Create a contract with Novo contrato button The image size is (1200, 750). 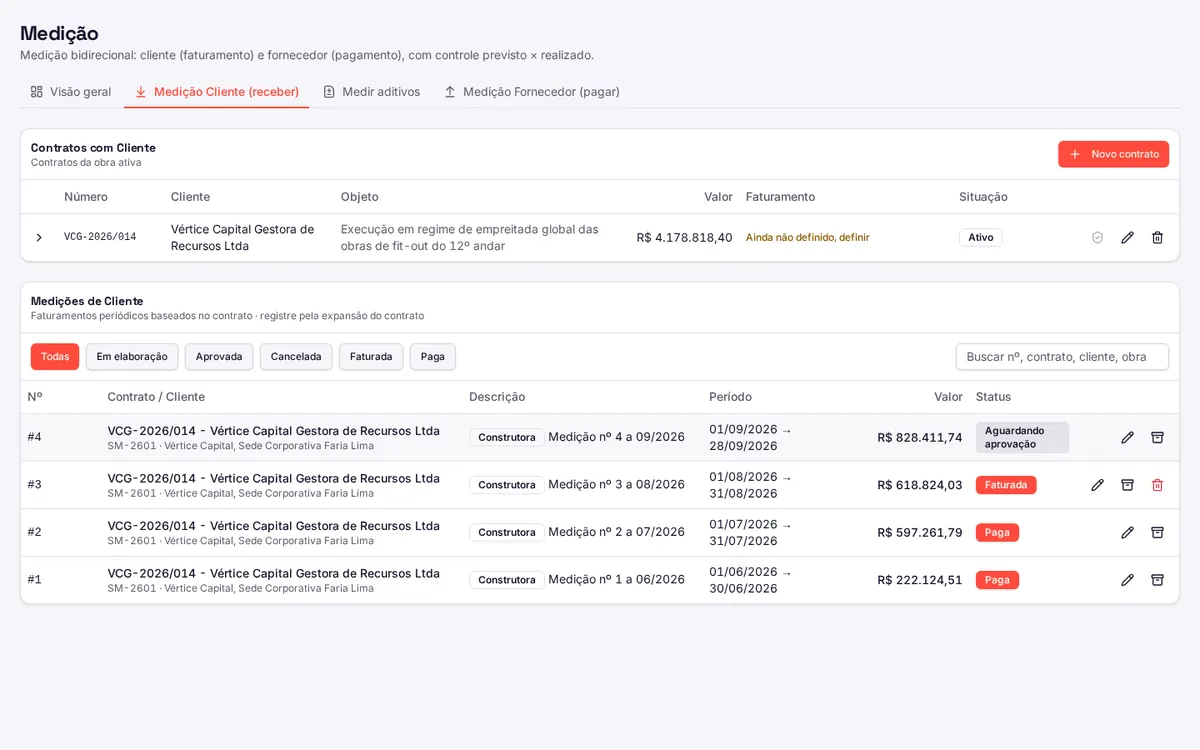1113,154
